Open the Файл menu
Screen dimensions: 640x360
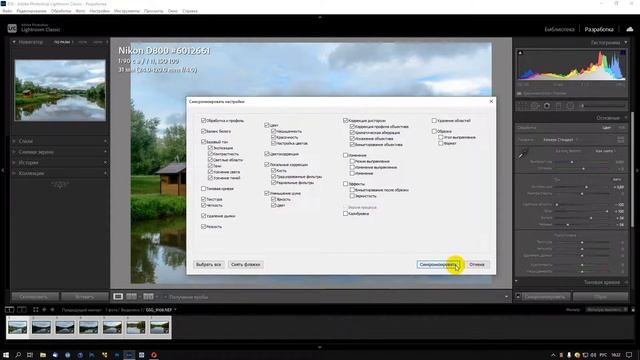point(7,11)
